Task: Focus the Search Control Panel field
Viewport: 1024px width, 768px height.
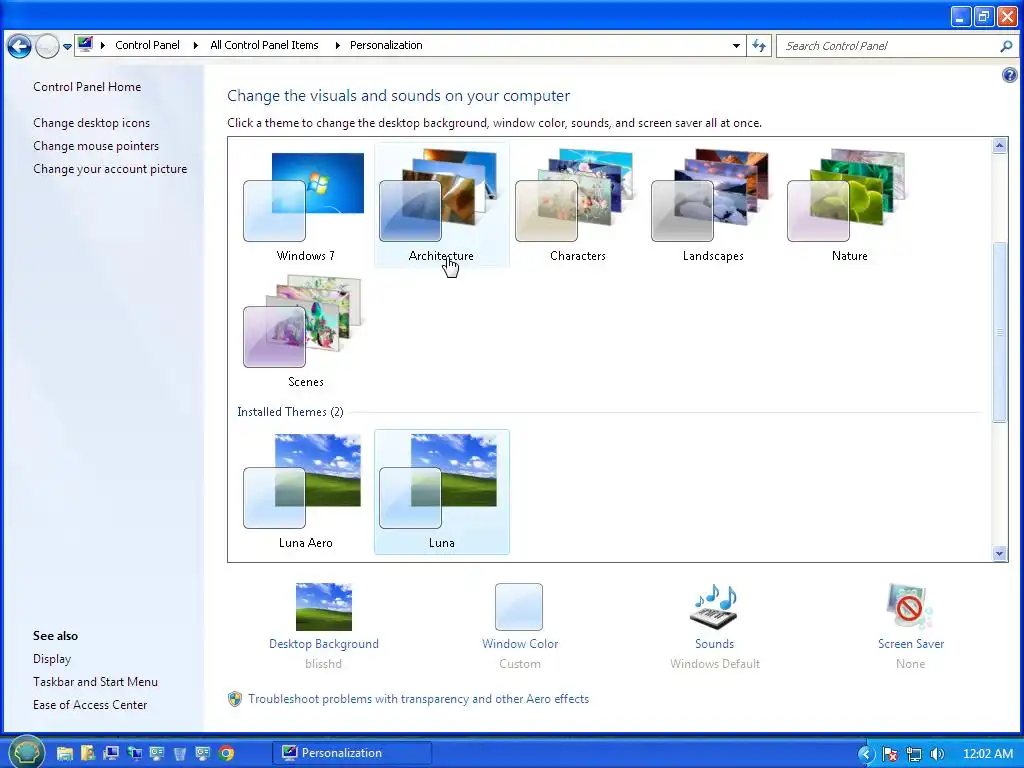Action: tap(888, 46)
